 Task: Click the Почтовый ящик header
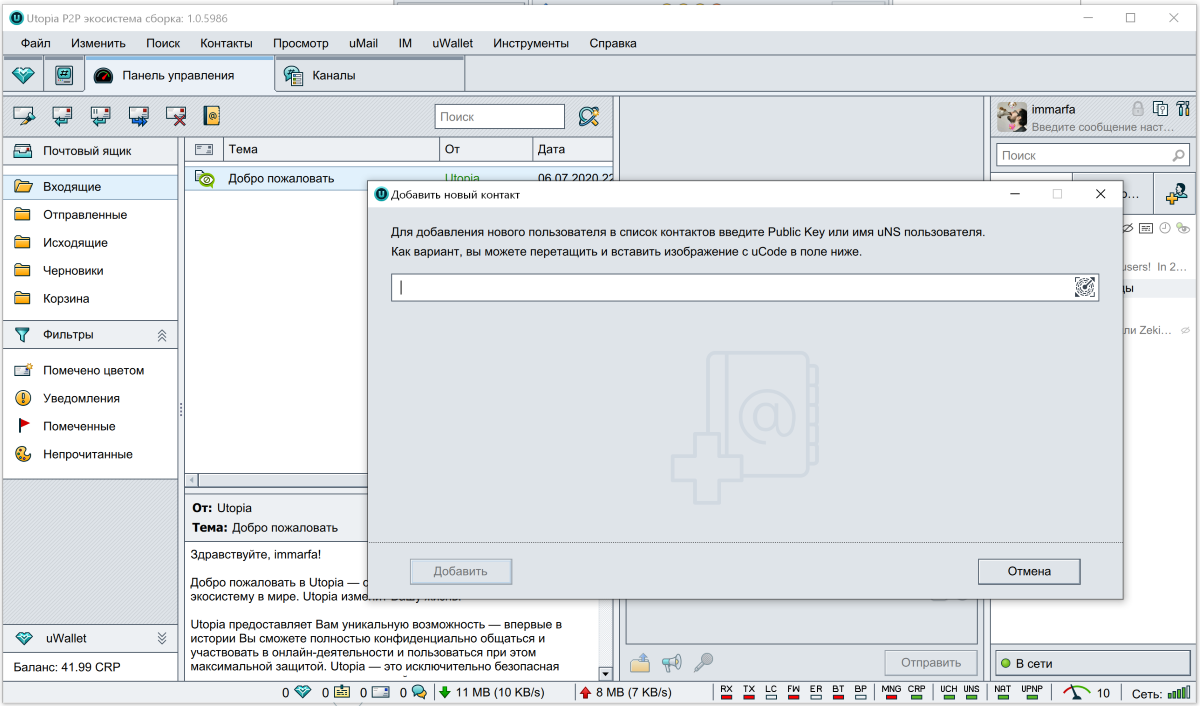[90, 151]
